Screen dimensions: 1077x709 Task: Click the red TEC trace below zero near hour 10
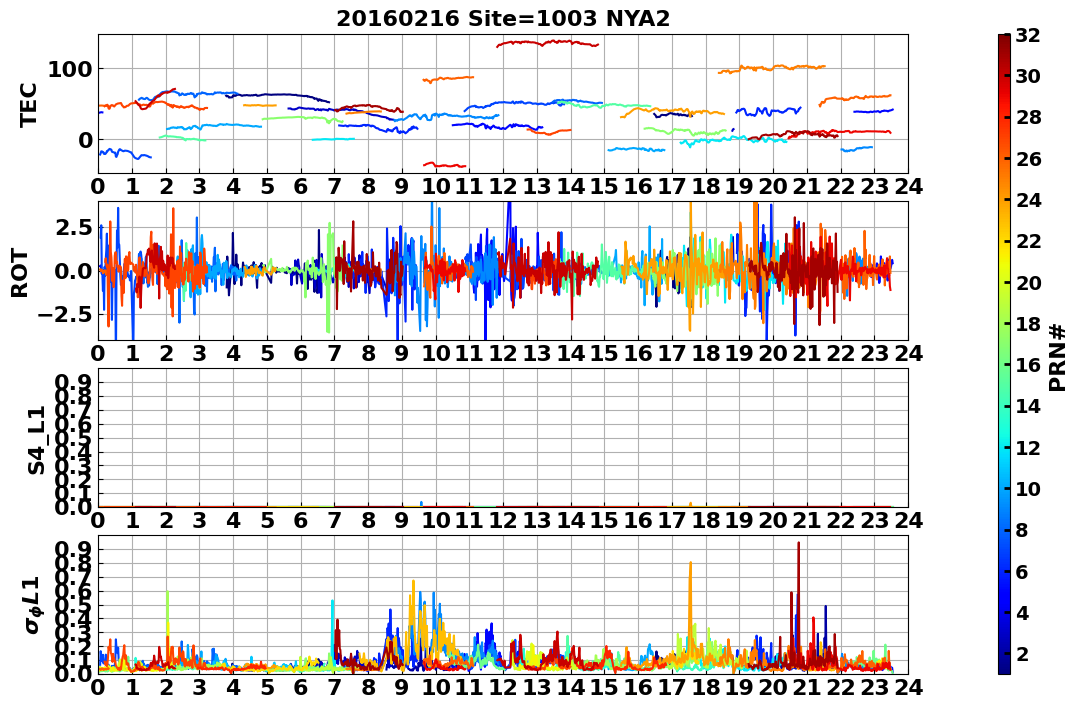[445, 165]
